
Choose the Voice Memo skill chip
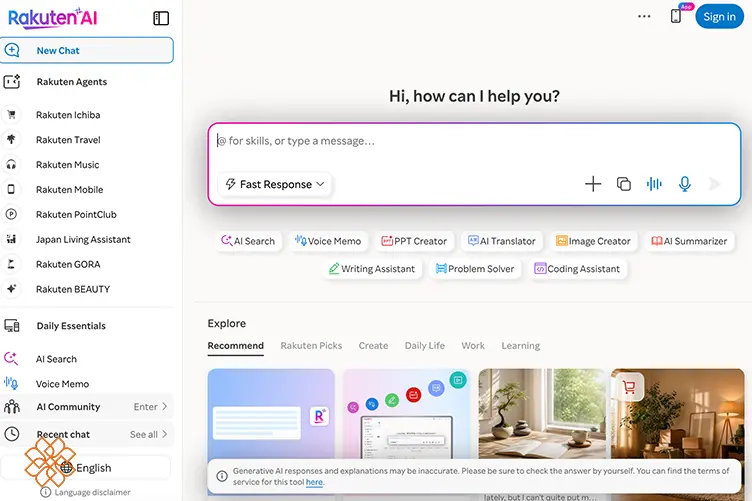coord(328,241)
